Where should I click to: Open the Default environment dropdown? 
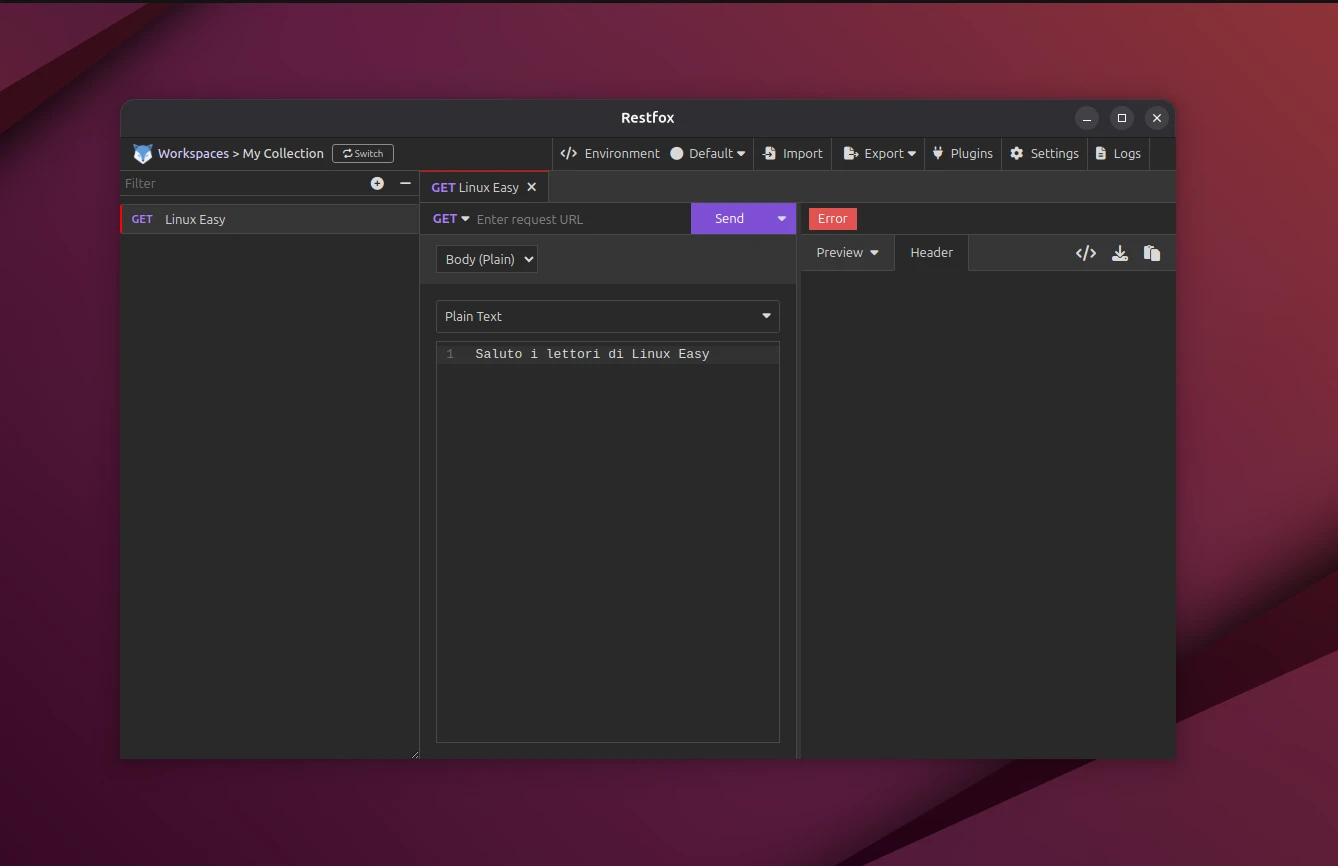click(x=708, y=154)
